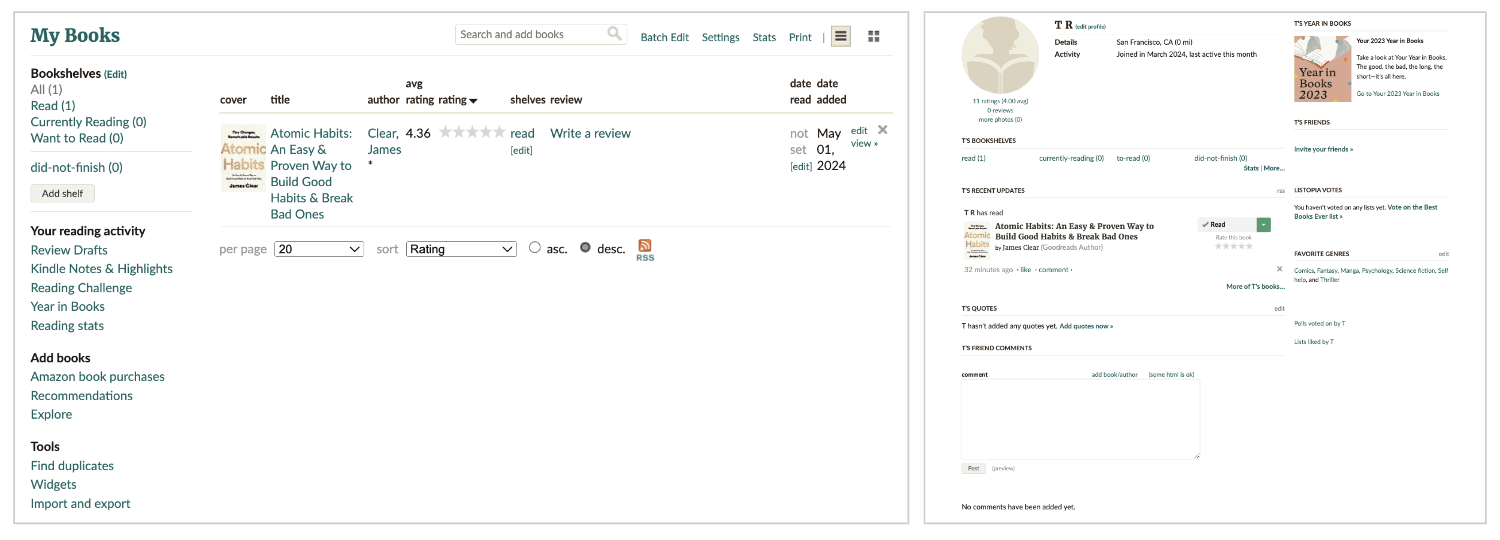Open author Clear, James link
1500x540 pixels.
(x=384, y=141)
